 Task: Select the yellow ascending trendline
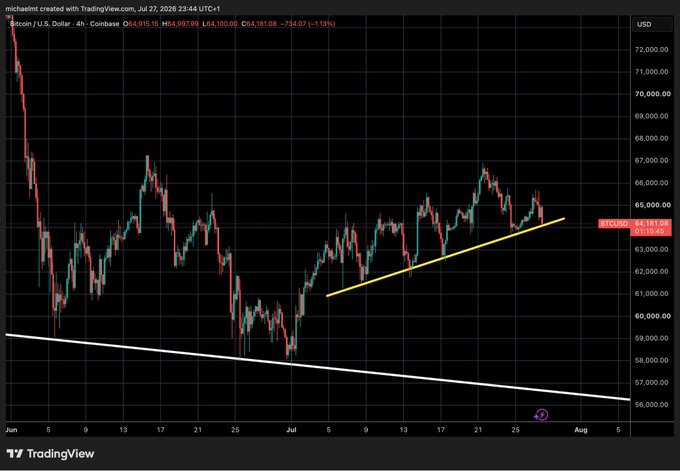pyautogui.click(x=445, y=257)
